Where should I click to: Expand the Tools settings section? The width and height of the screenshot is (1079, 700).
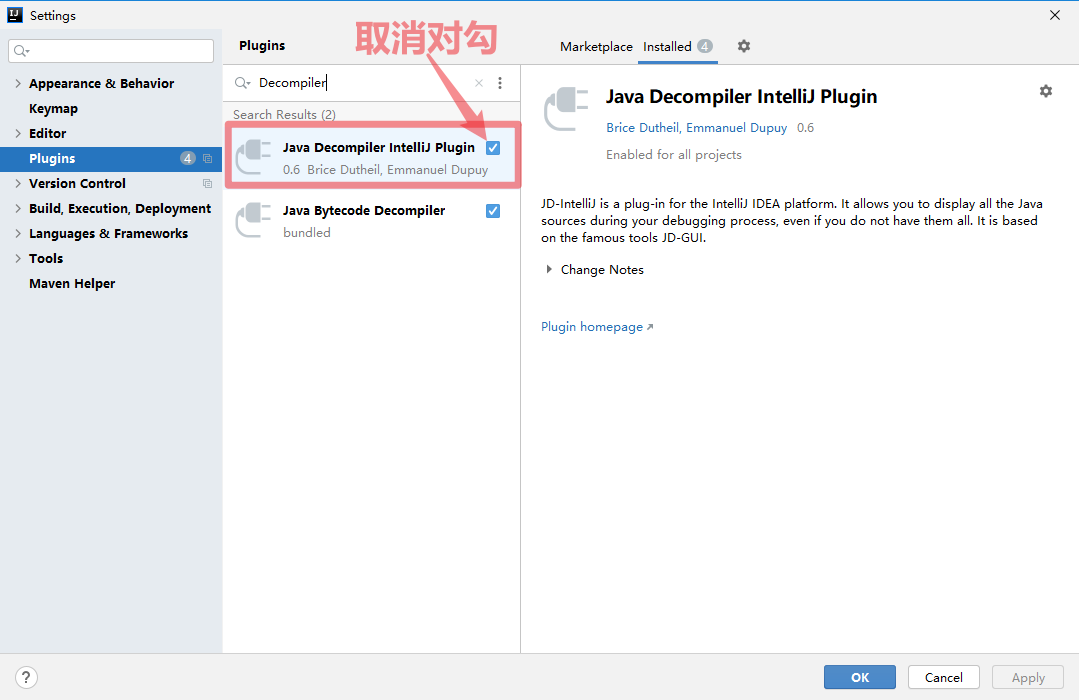pos(18,258)
